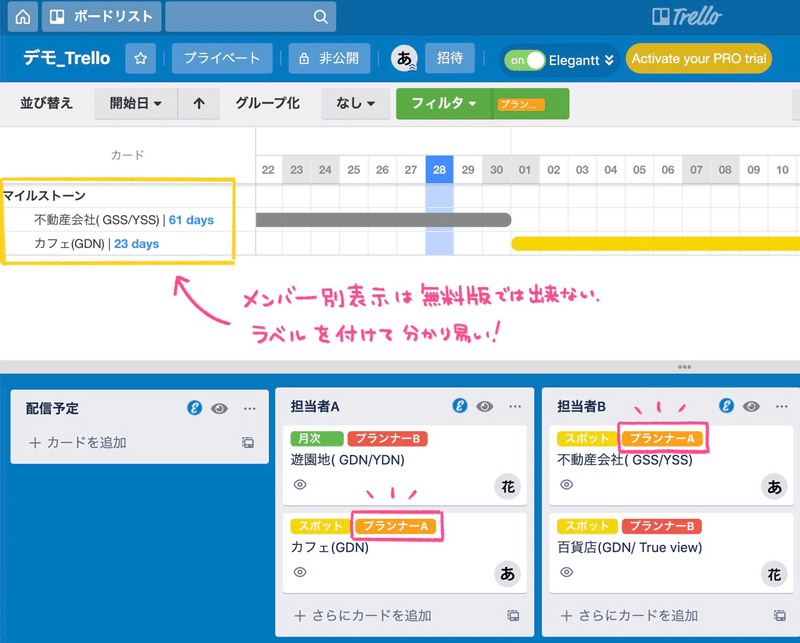Click あ avatar on カフェ(GDN) card
This screenshot has height=643, width=800.
[x=508, y=574]
